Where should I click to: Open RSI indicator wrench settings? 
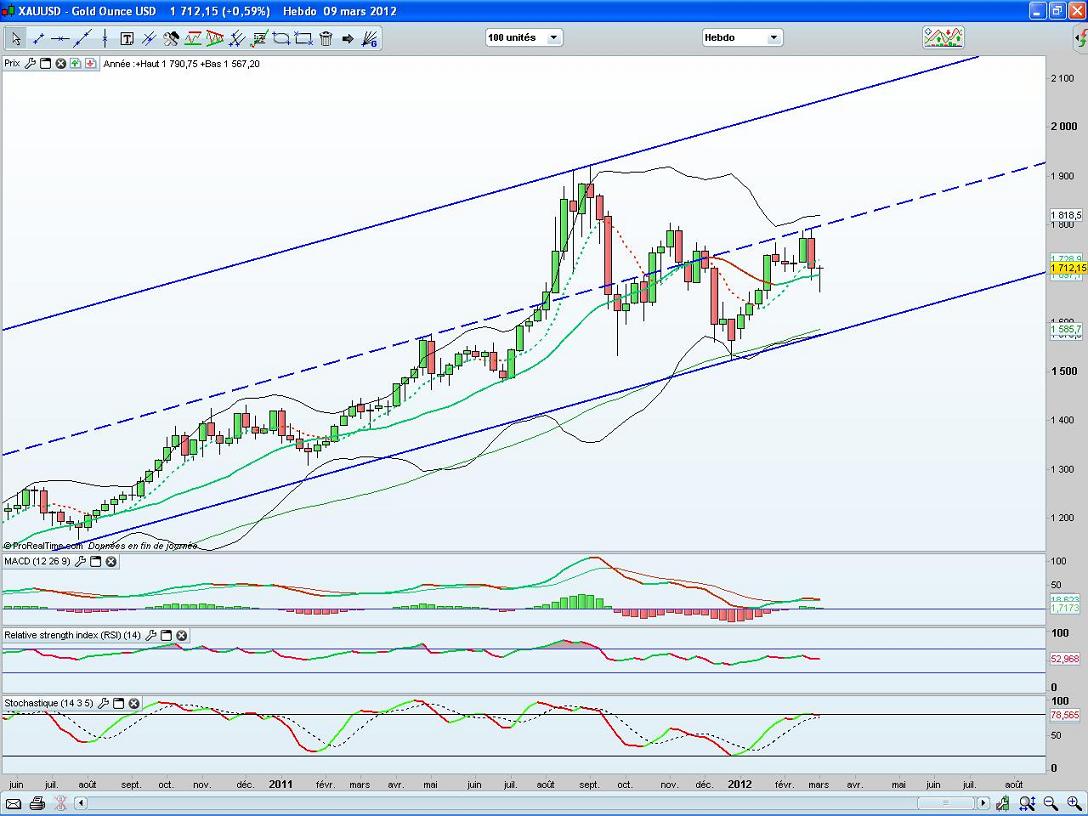151,635
